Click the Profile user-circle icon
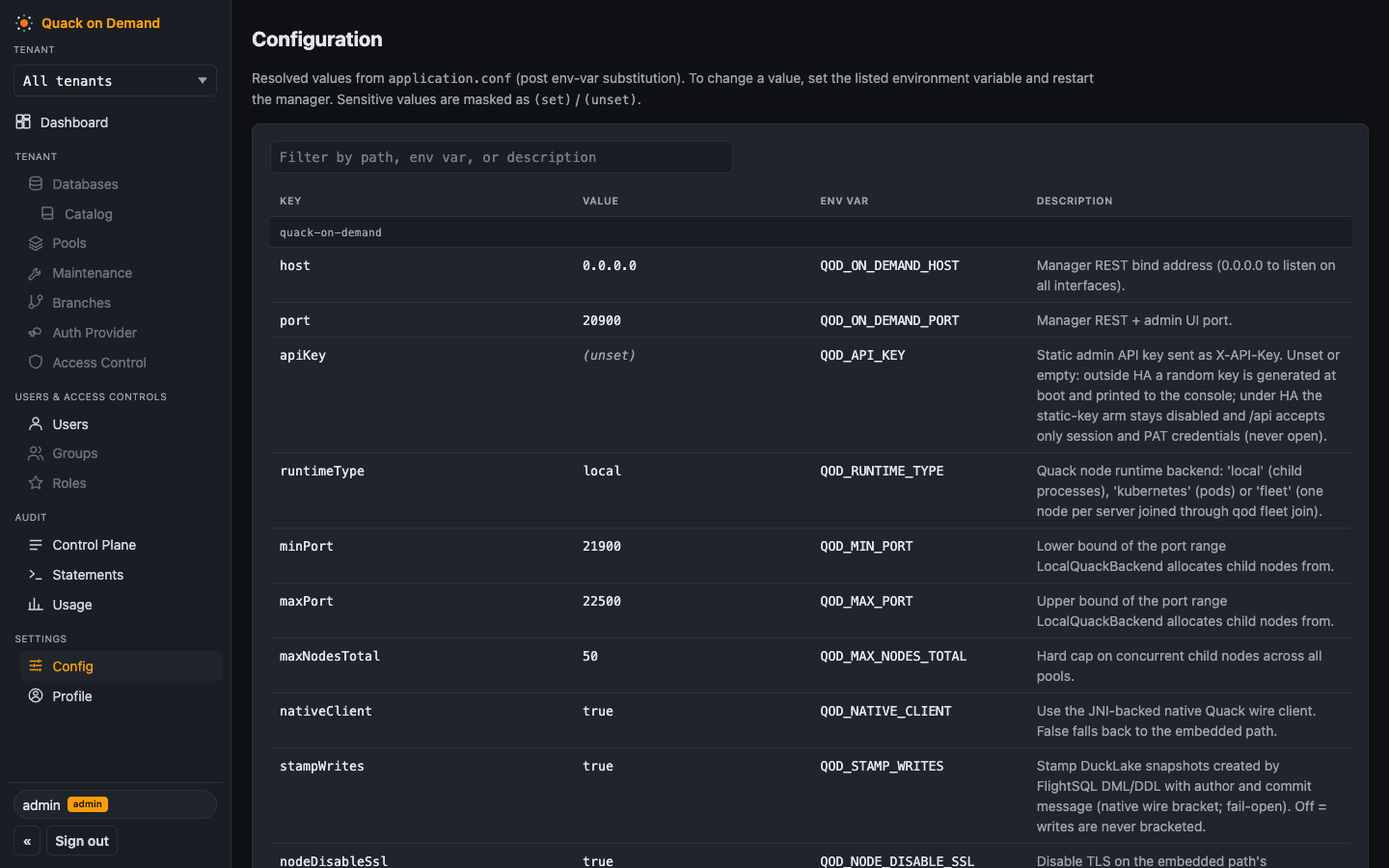Image resolution: width=1389 pixels, height=868 pixels. click(36, 695)
